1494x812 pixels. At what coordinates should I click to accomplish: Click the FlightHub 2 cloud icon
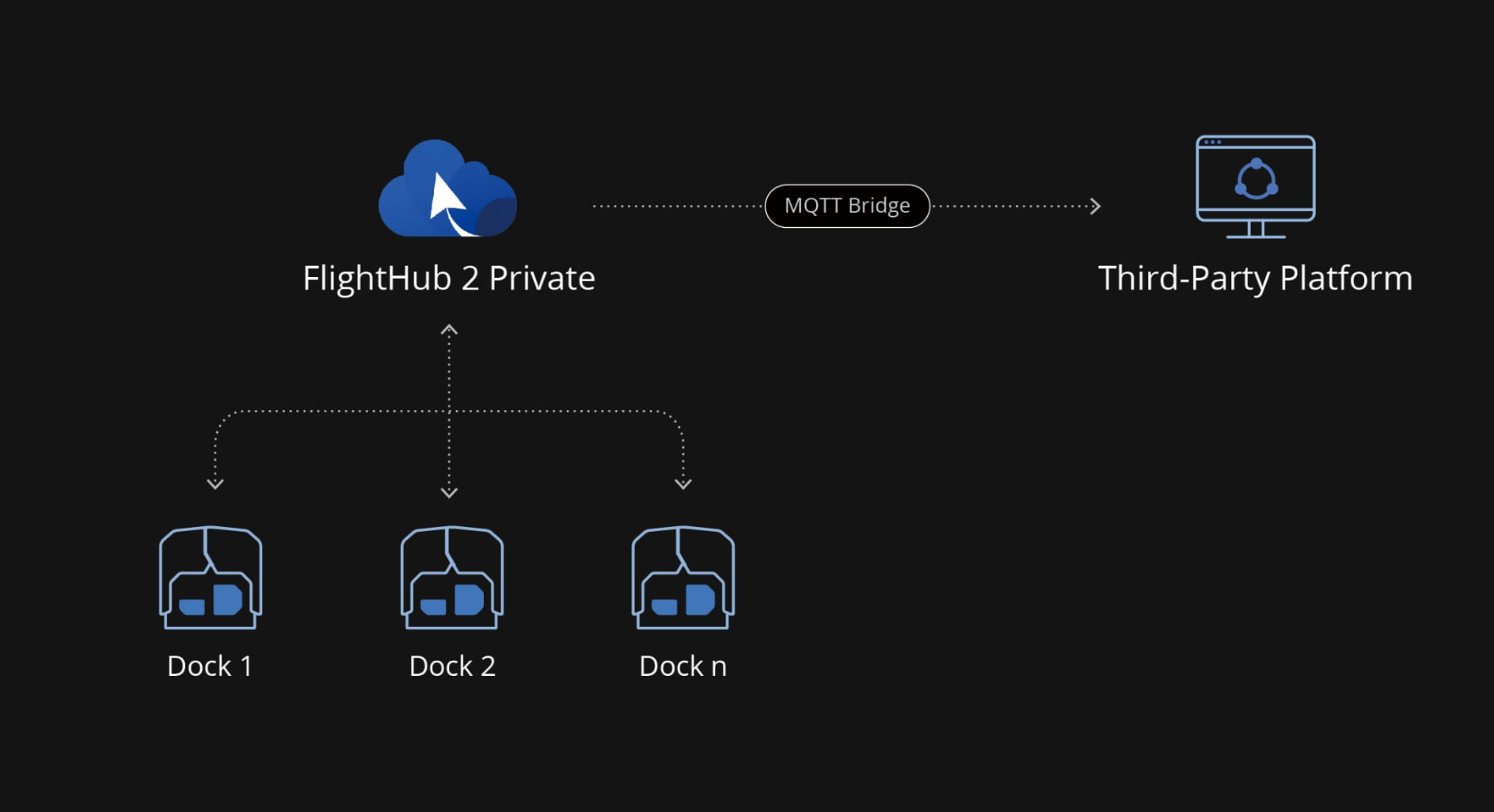[447, 188]
